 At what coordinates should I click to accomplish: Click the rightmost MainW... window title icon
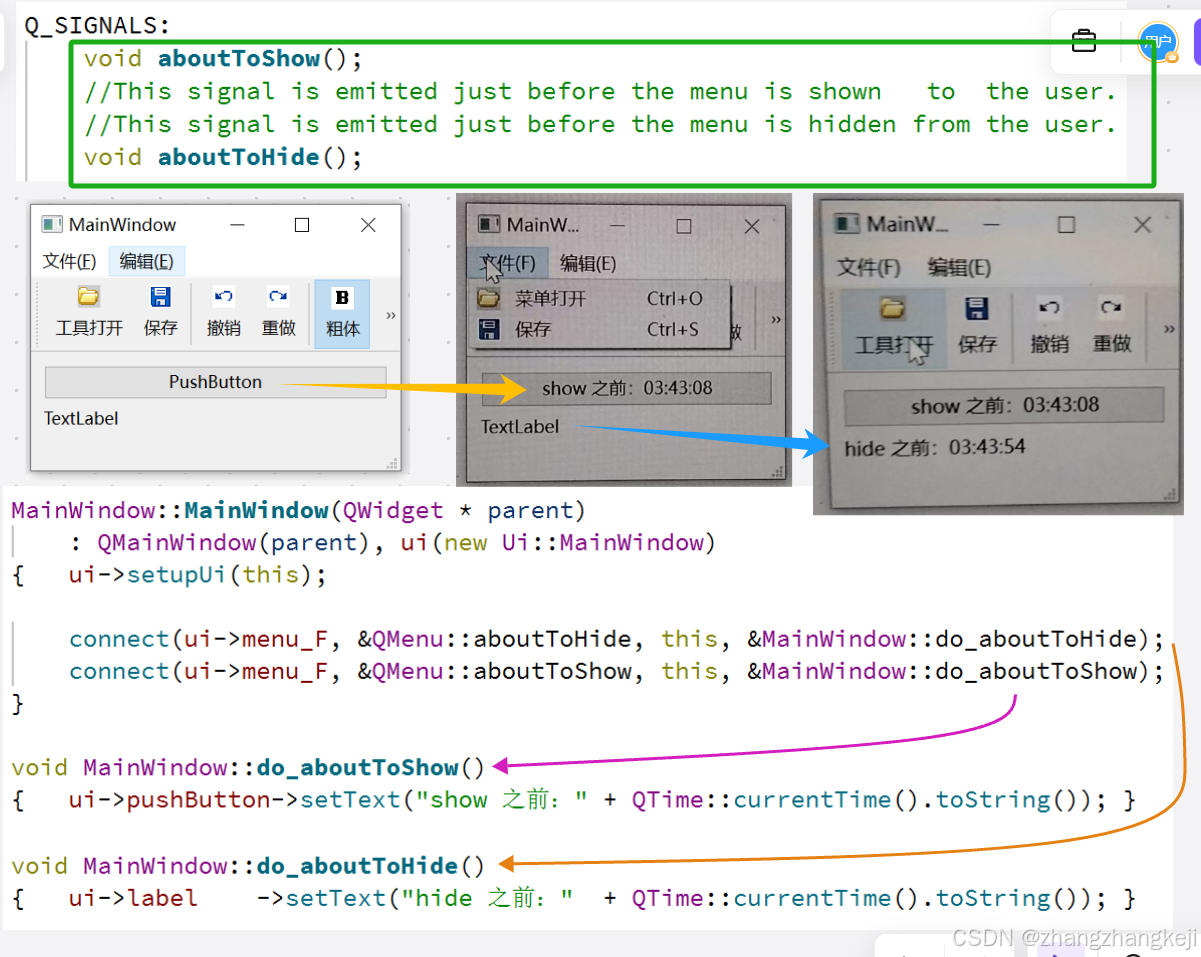(x=847, y=224)
